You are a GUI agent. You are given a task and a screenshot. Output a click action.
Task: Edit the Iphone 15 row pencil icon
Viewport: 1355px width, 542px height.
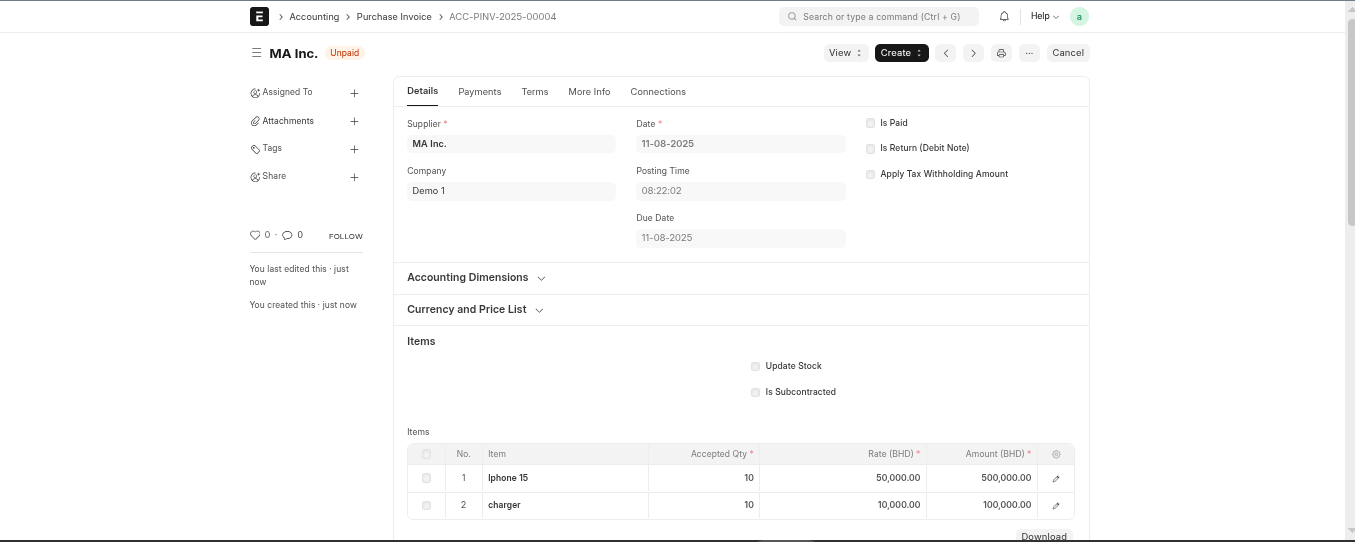coord(1056,479)
